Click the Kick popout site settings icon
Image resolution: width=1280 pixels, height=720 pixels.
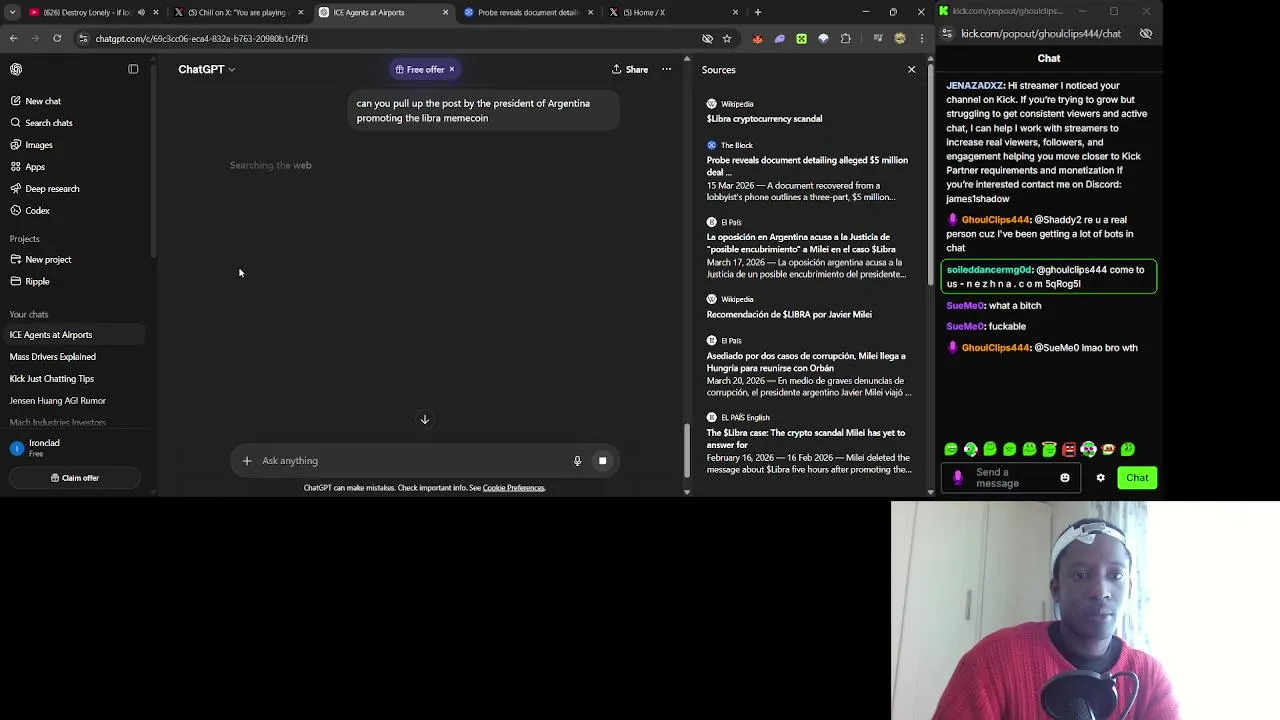(x=947, y=33)
